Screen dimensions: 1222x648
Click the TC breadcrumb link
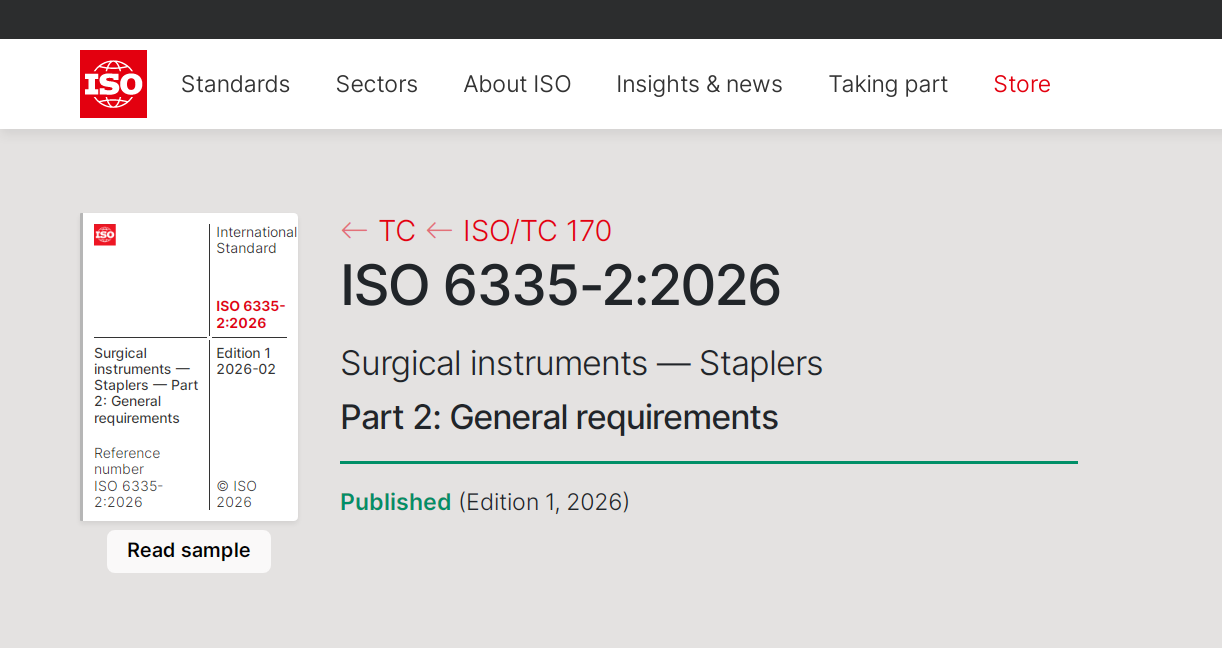click(x=396, y=231)
